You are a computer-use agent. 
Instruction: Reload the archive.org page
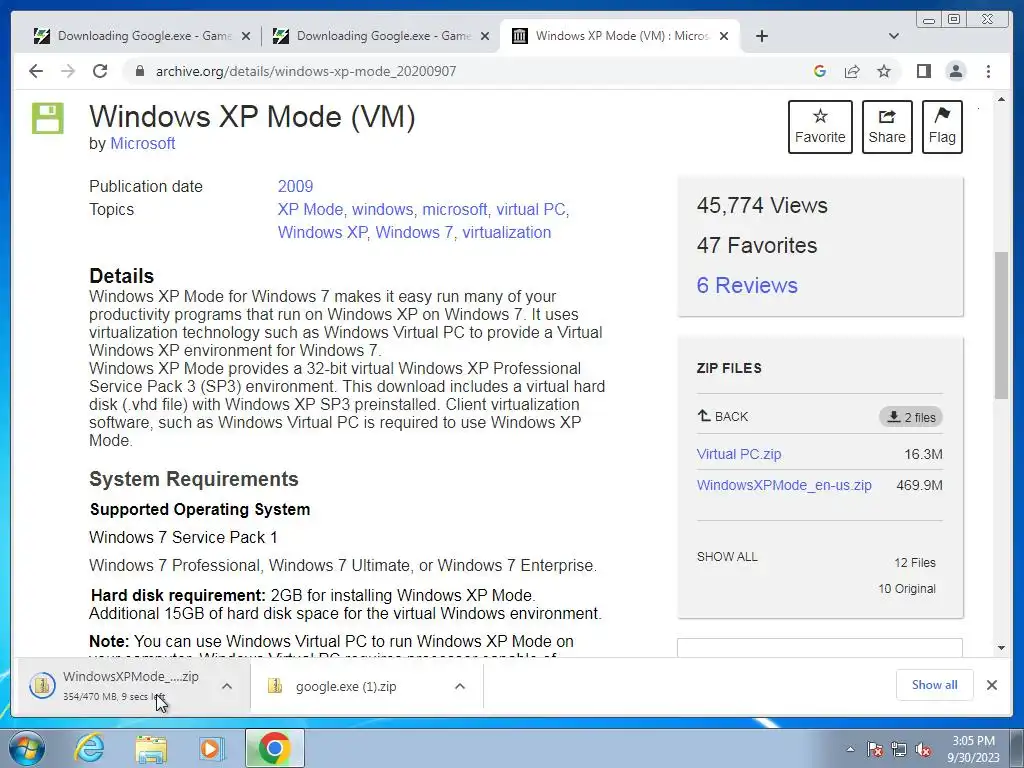click(100, 71)
